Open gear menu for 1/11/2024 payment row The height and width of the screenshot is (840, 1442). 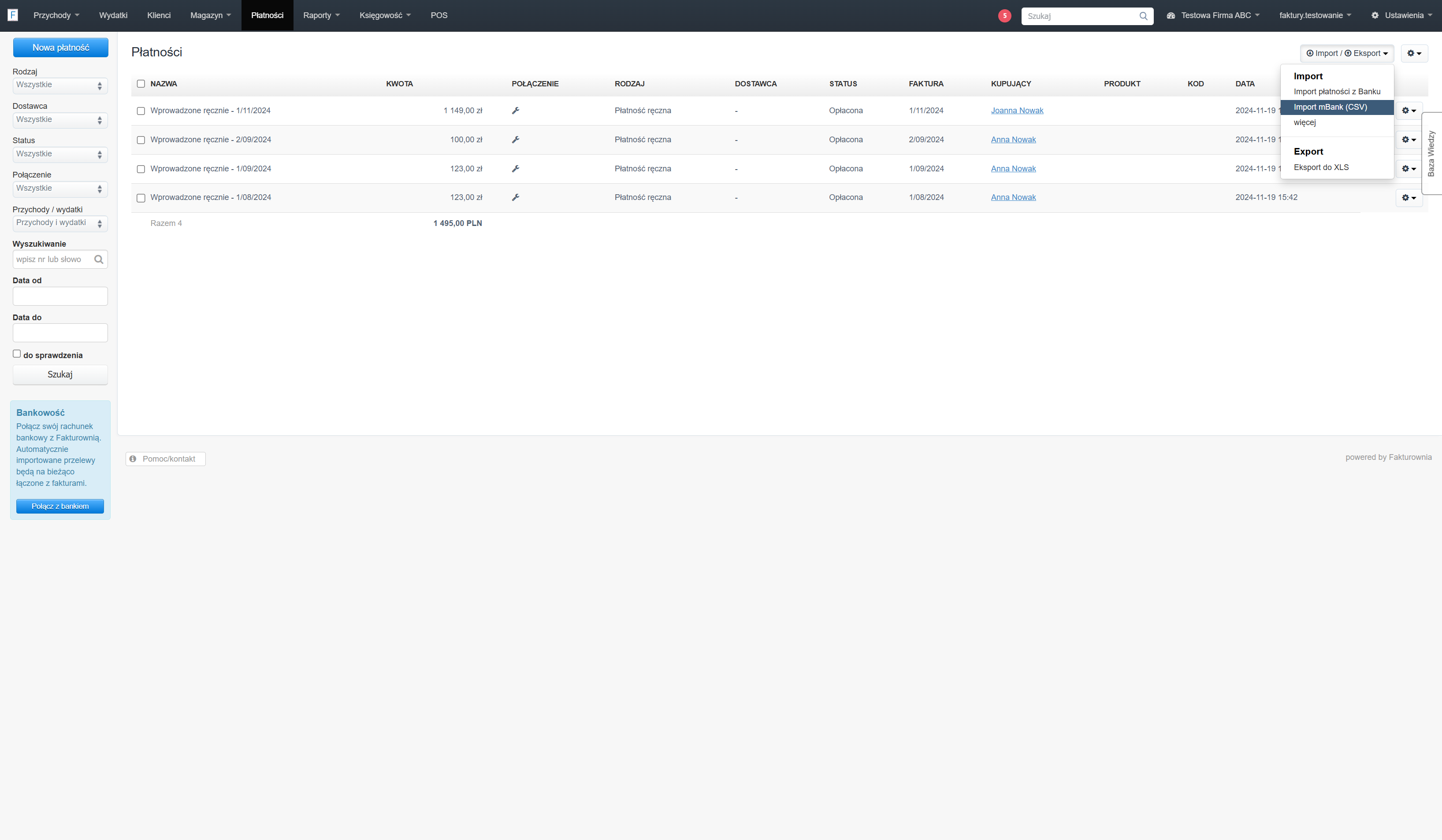tap(1409, 111)
